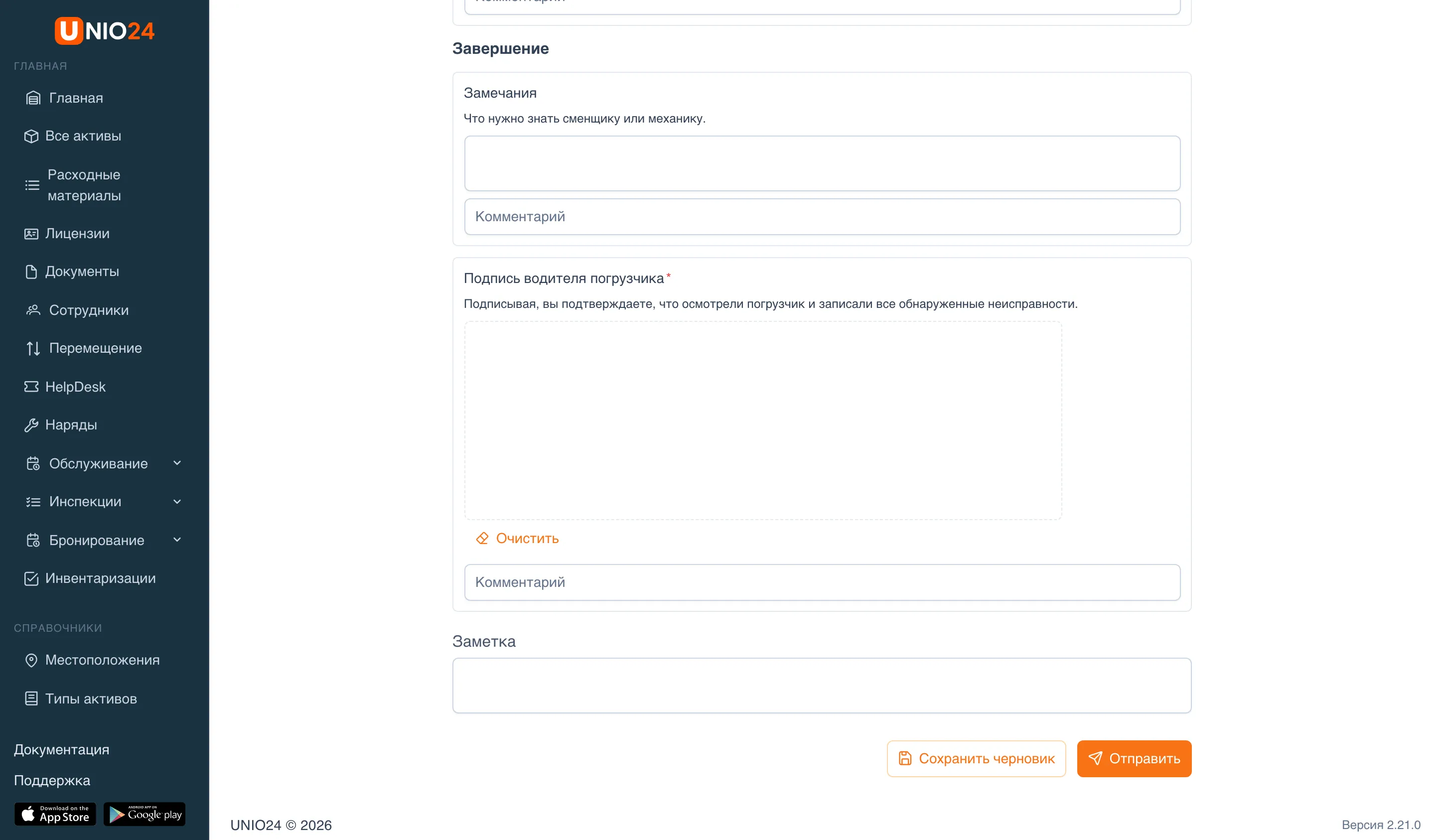Viewport: 1435px width, 840px height.
Task: Click the Сотрудники people icon
Action: pos(33,310)
